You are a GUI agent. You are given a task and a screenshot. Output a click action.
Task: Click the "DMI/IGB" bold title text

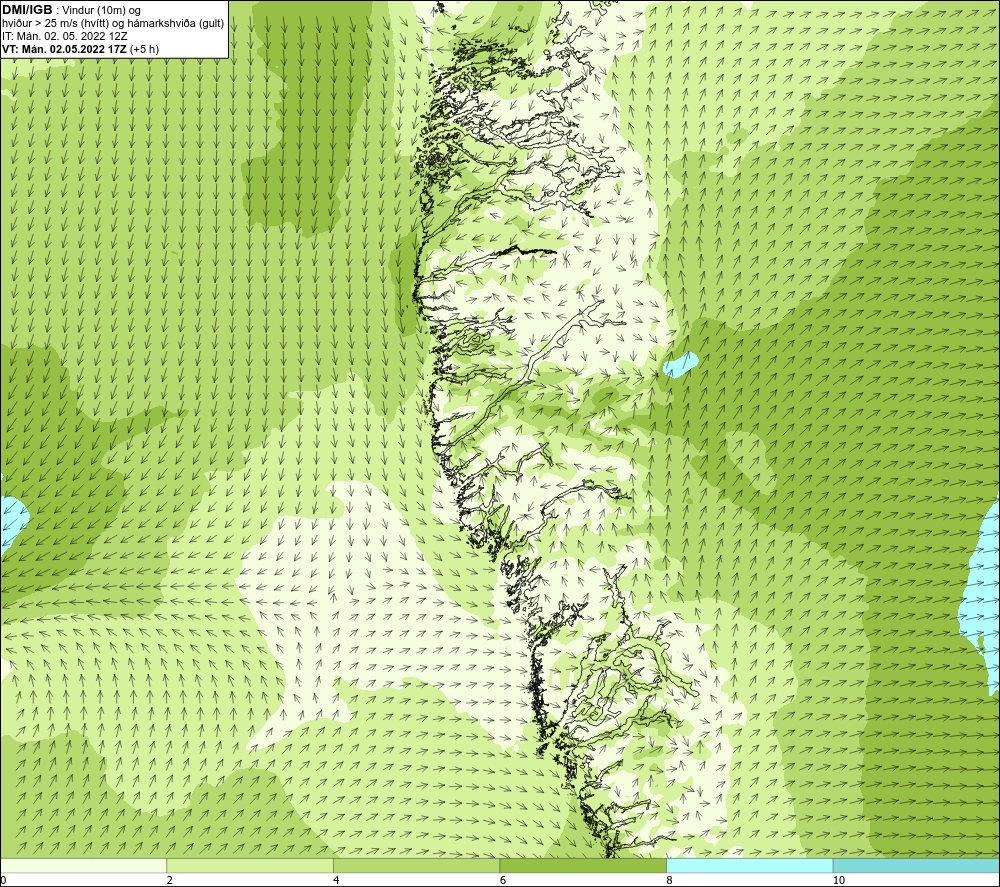(x=27, y=10)
